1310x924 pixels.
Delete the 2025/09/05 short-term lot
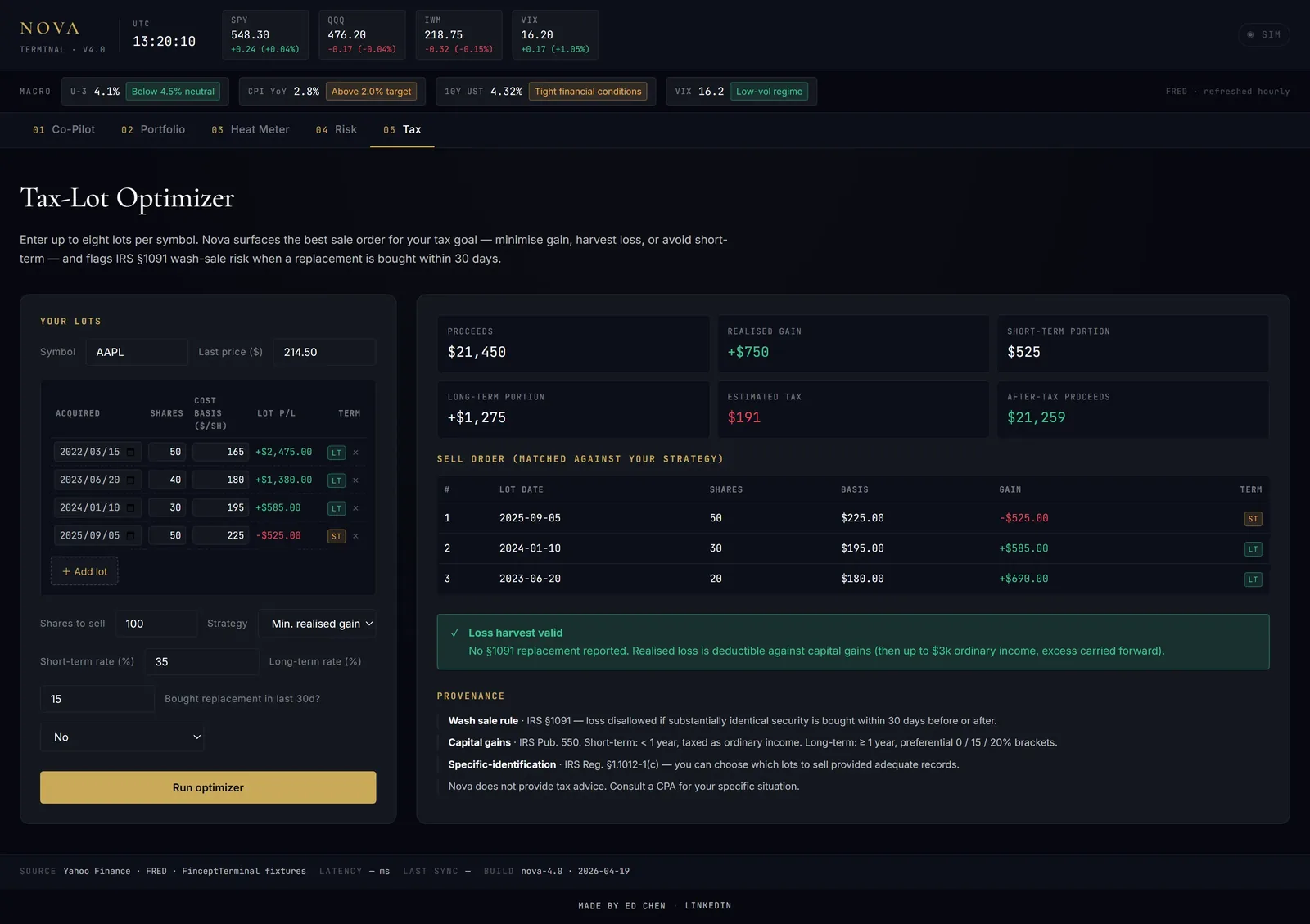point(355,536)
